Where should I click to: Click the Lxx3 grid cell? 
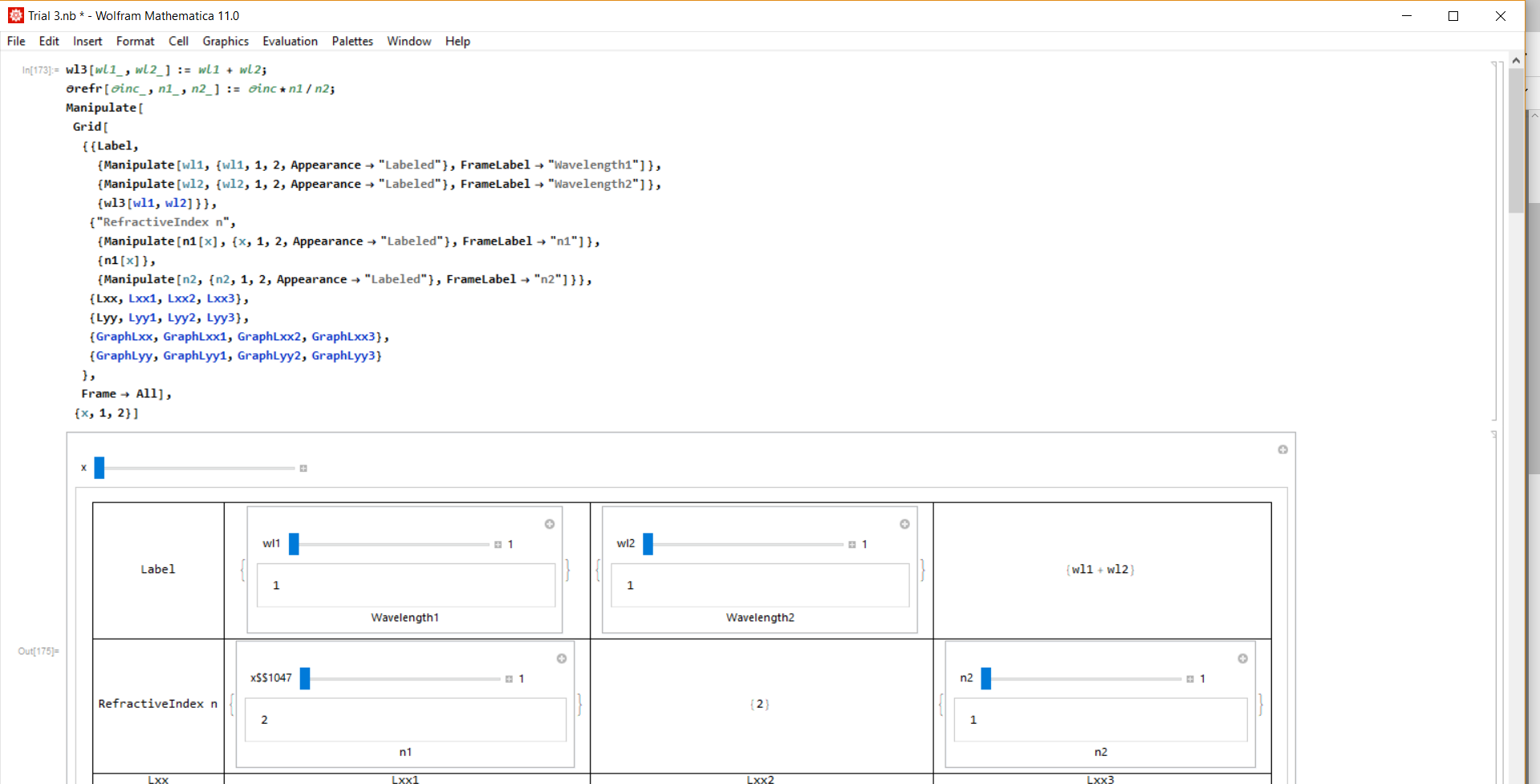click(1100, 778)
